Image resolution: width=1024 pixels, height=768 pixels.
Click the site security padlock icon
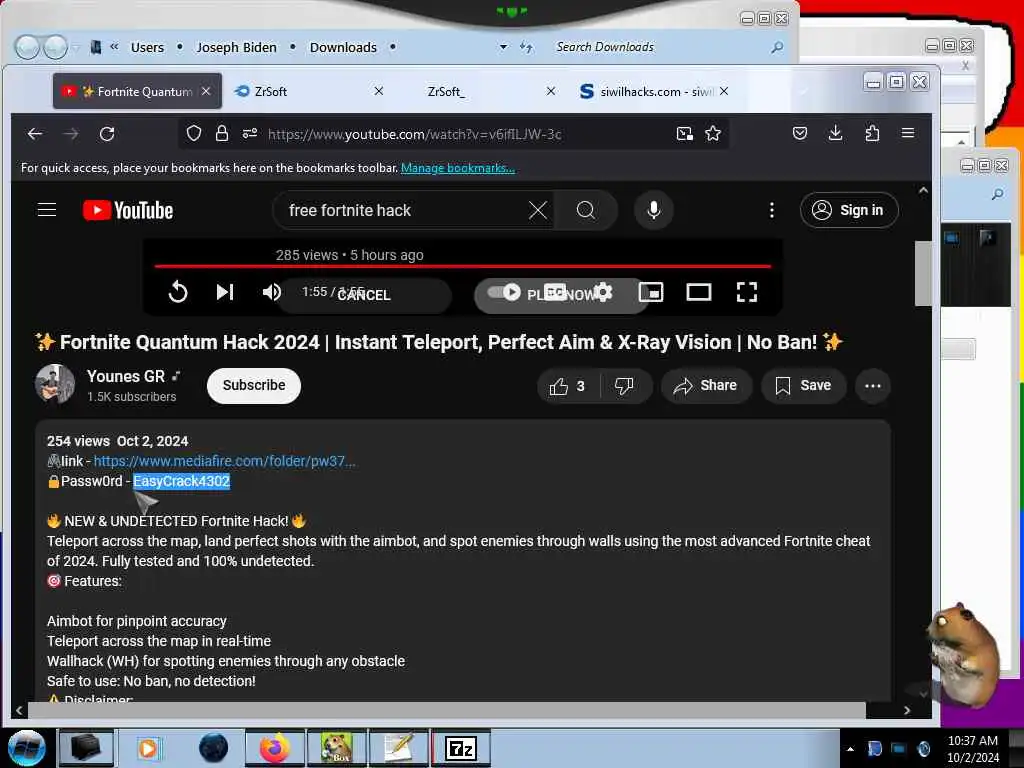coord(222,134)
